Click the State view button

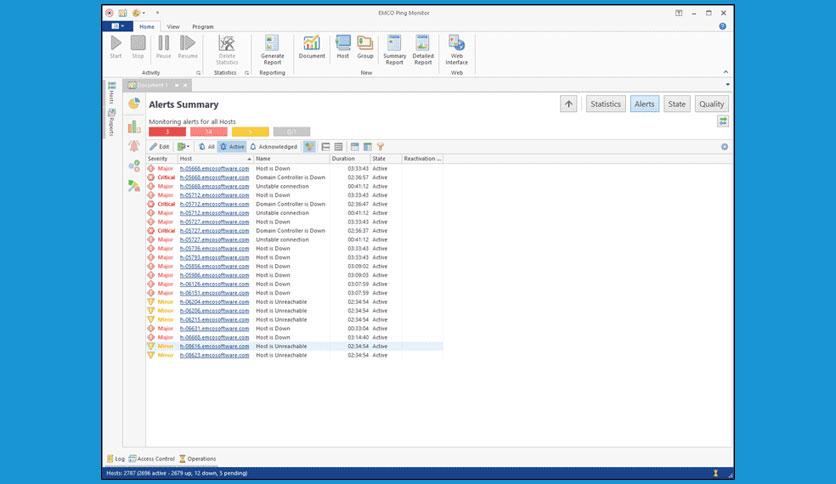click(677, 104)
